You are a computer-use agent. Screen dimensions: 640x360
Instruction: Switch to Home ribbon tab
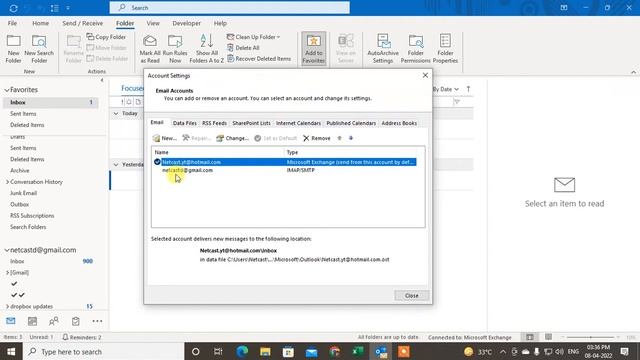click(x=40, y=23)
